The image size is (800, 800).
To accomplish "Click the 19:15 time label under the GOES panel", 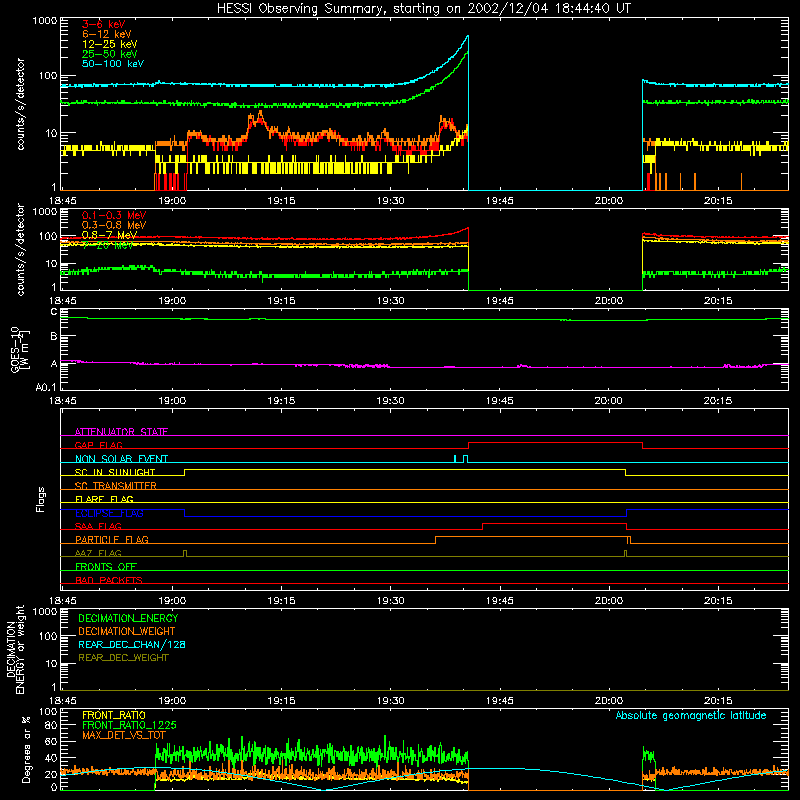I will pyautogui.click(x=281, y=401).
